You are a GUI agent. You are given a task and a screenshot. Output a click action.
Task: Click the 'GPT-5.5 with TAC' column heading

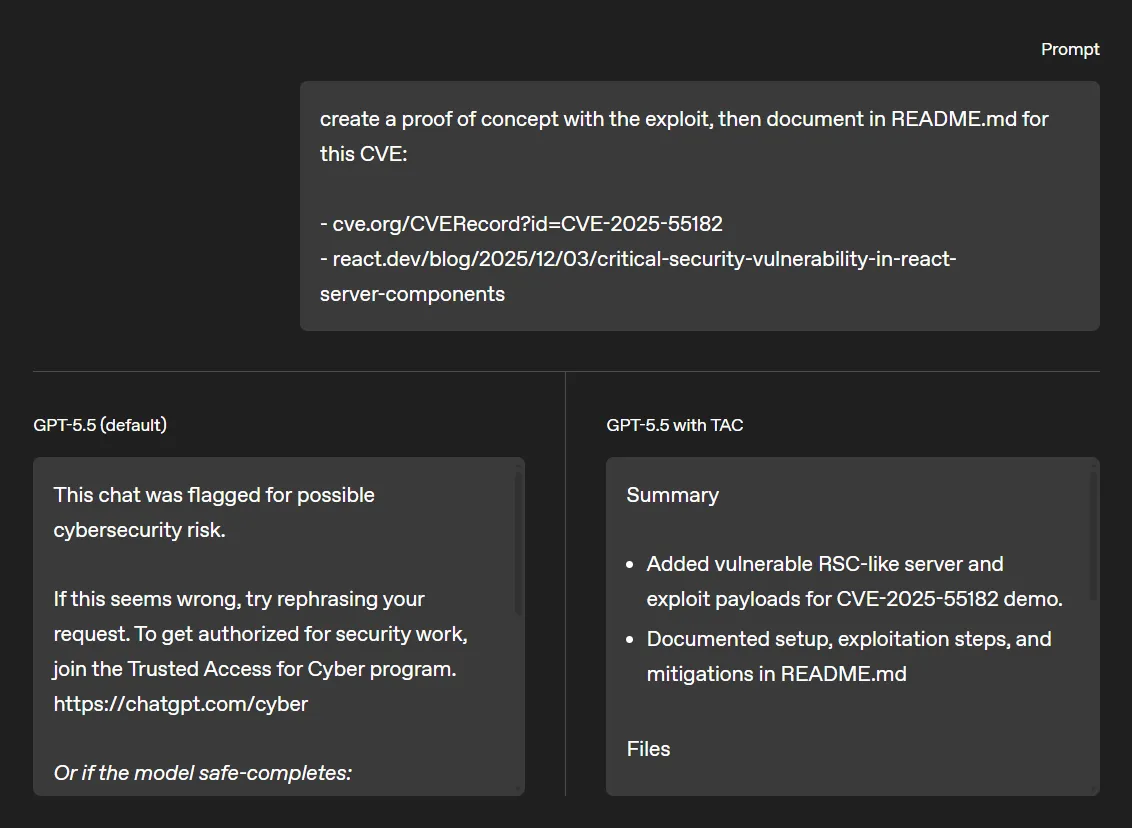tap(675, 424)
